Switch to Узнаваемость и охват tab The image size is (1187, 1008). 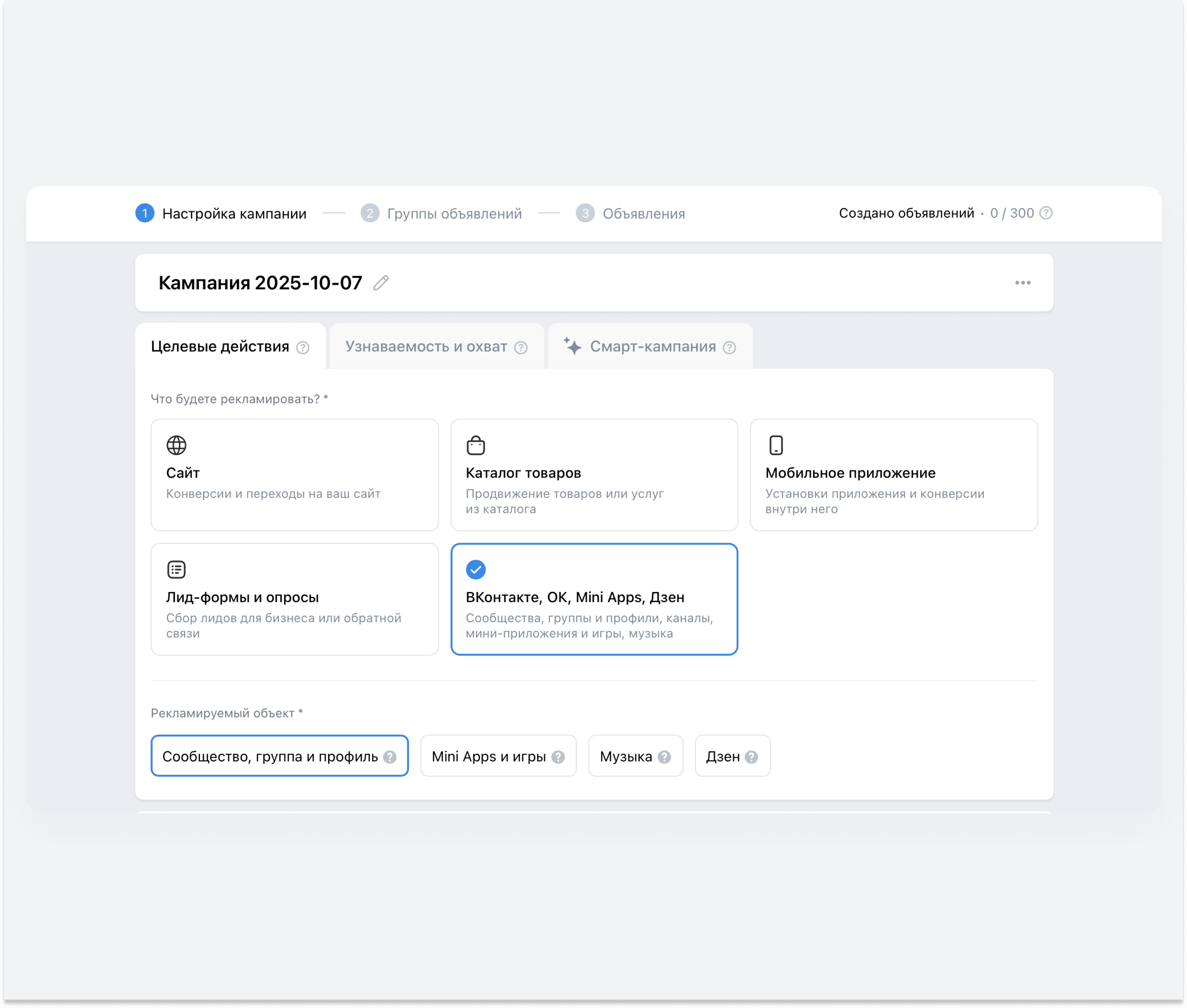[426, 347]
